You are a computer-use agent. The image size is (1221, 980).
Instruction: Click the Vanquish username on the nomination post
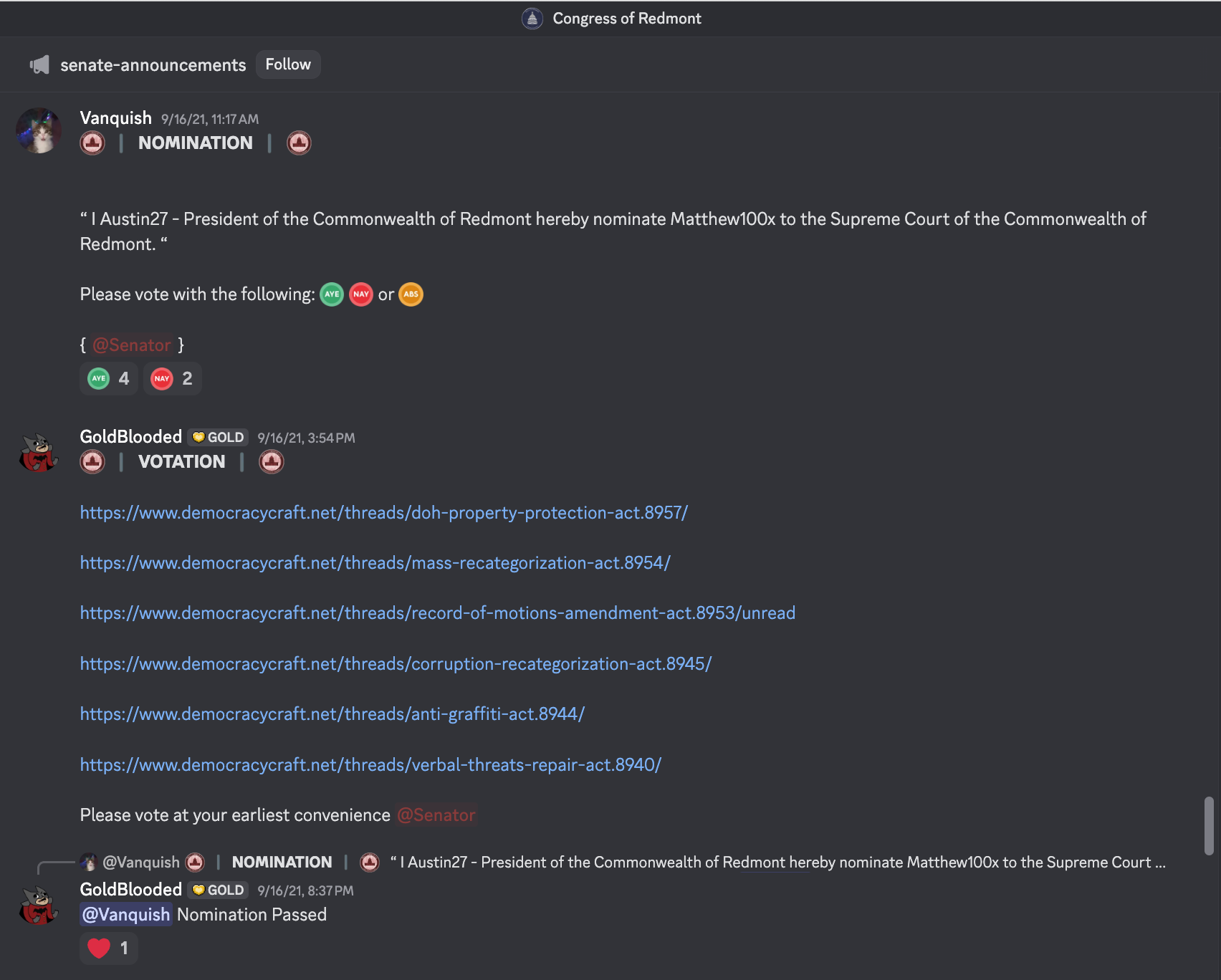(x=116, y=118)
